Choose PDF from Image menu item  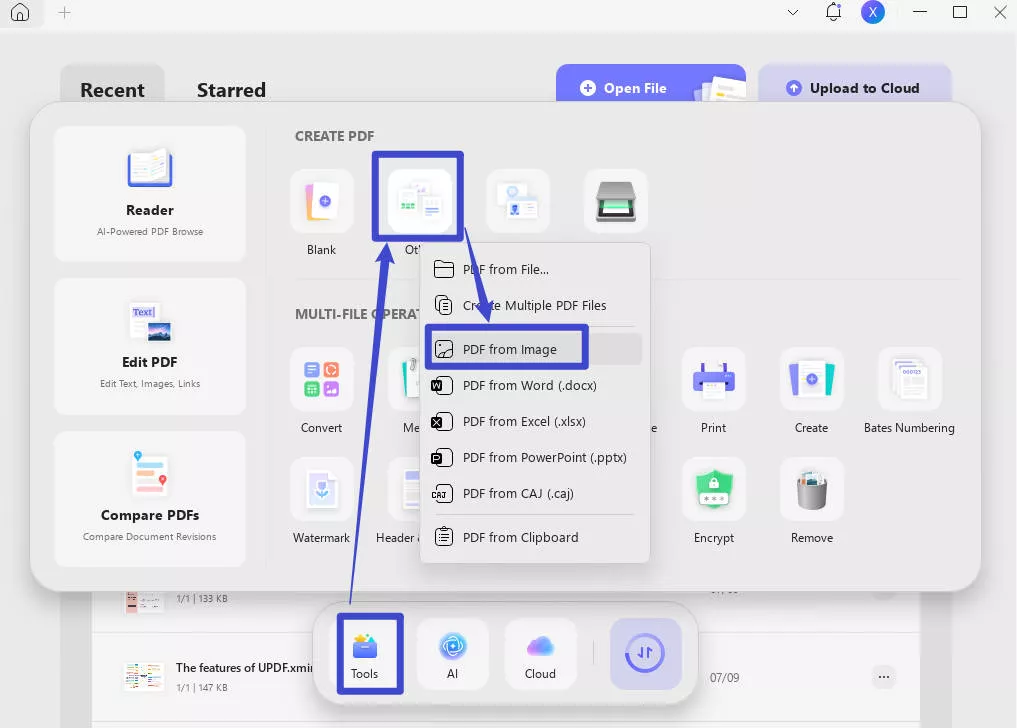pos(509,349)
